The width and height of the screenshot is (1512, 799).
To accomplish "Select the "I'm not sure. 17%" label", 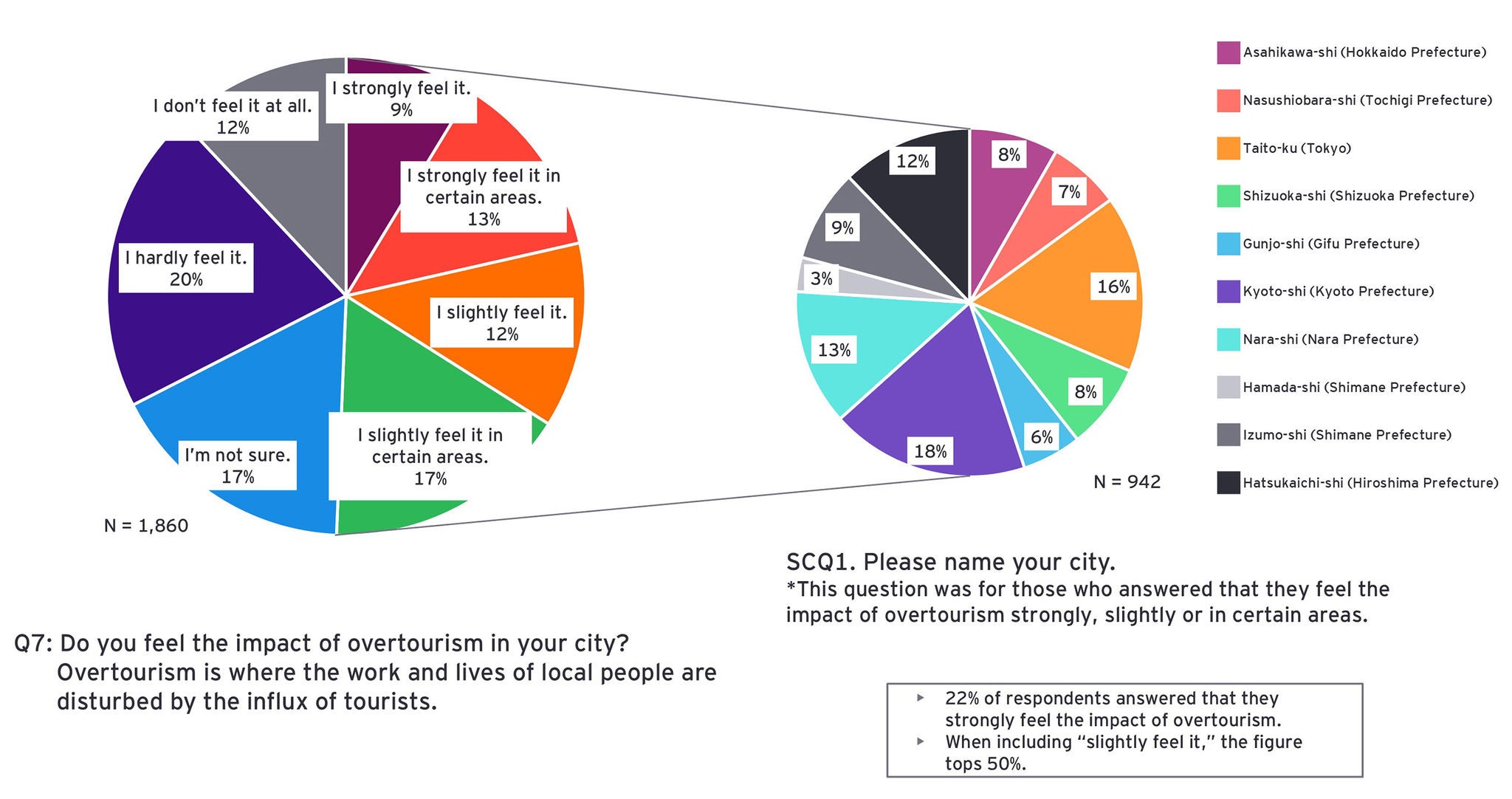I will pyautogui.click(x=238, y=465).
